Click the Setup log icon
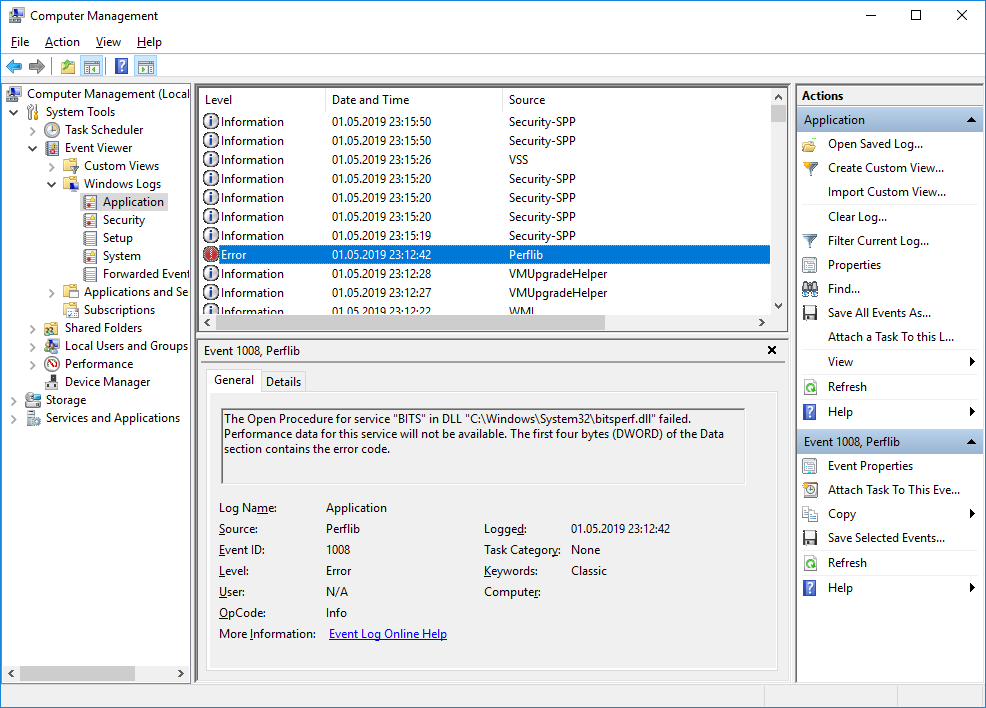 click(x=91, y=238)
